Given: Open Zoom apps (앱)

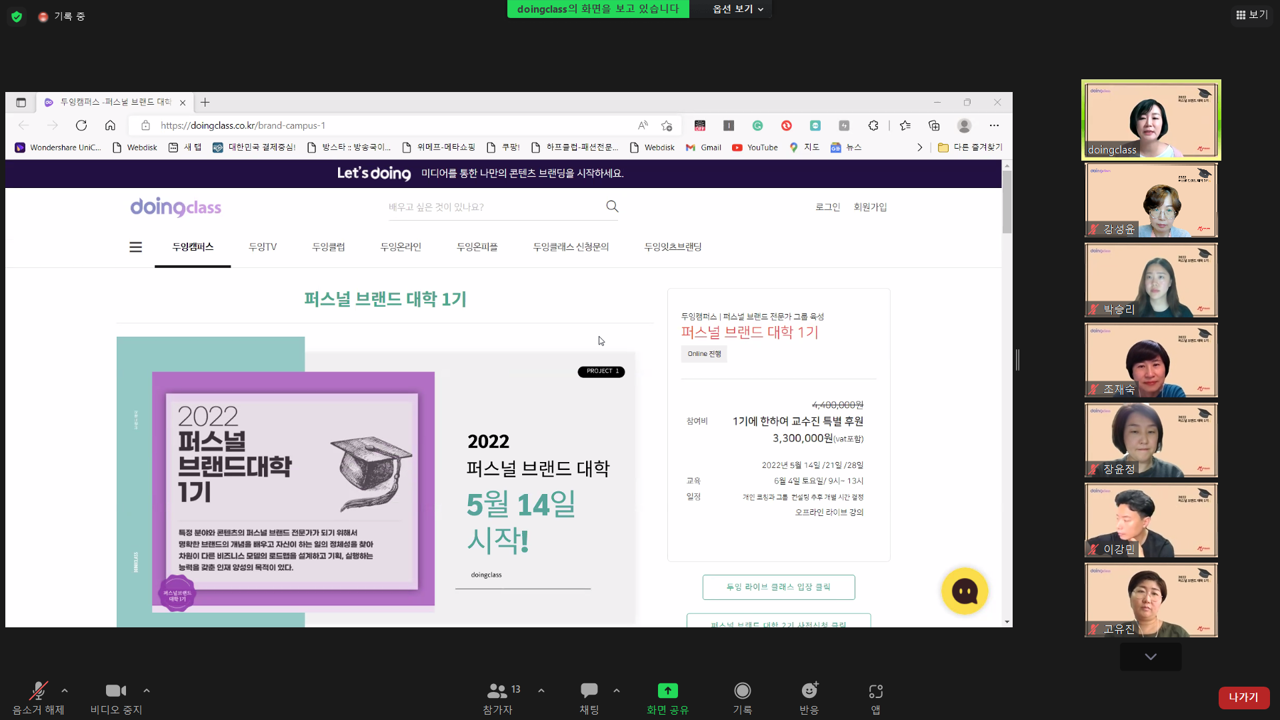Looking at the screenshot, I should pyautogui.click(x=875, y=697).
